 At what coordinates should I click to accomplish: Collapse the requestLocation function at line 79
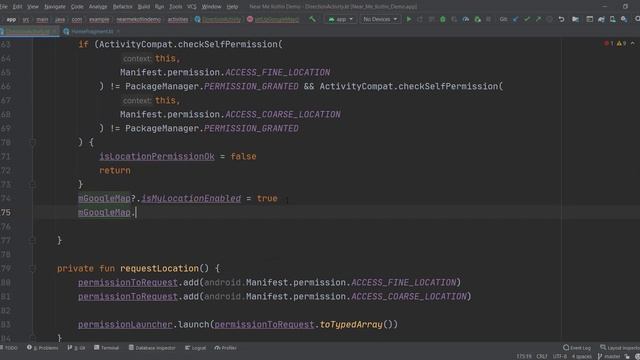point(33,269)
